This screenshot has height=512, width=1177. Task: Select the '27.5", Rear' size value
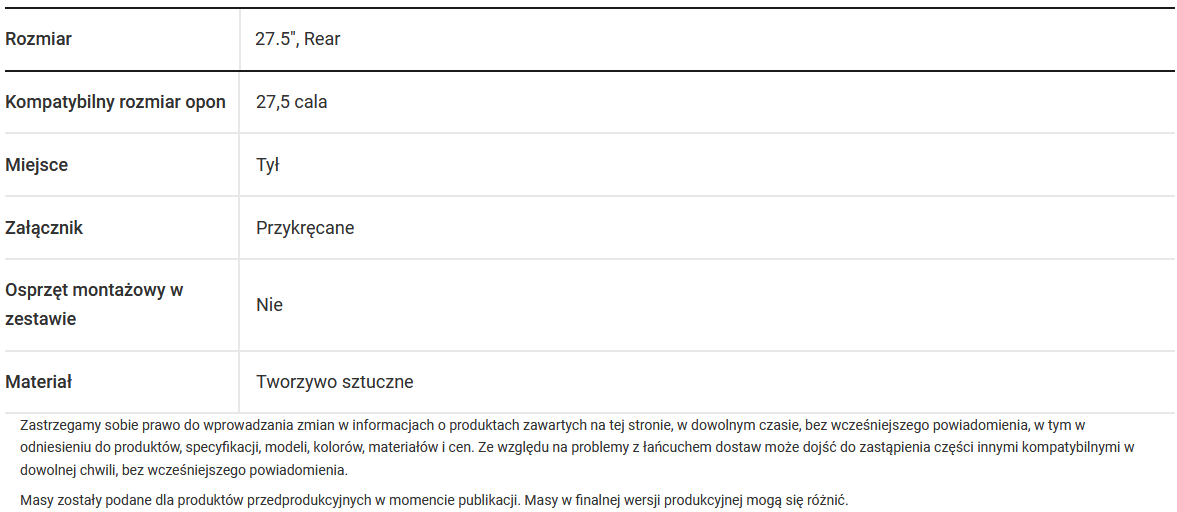[x=299, y=39]
